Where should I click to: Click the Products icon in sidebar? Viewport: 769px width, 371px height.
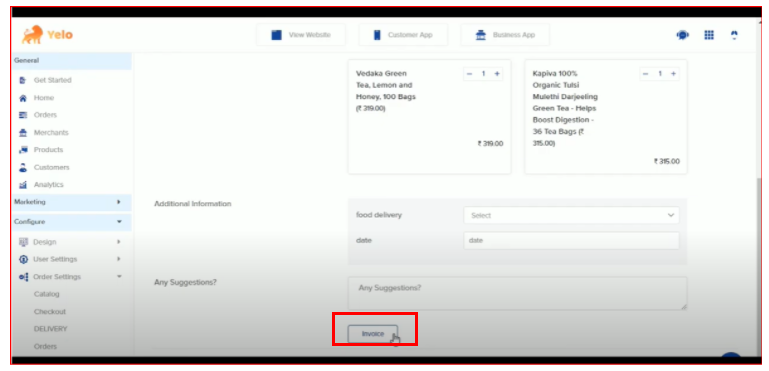point(22,150)
